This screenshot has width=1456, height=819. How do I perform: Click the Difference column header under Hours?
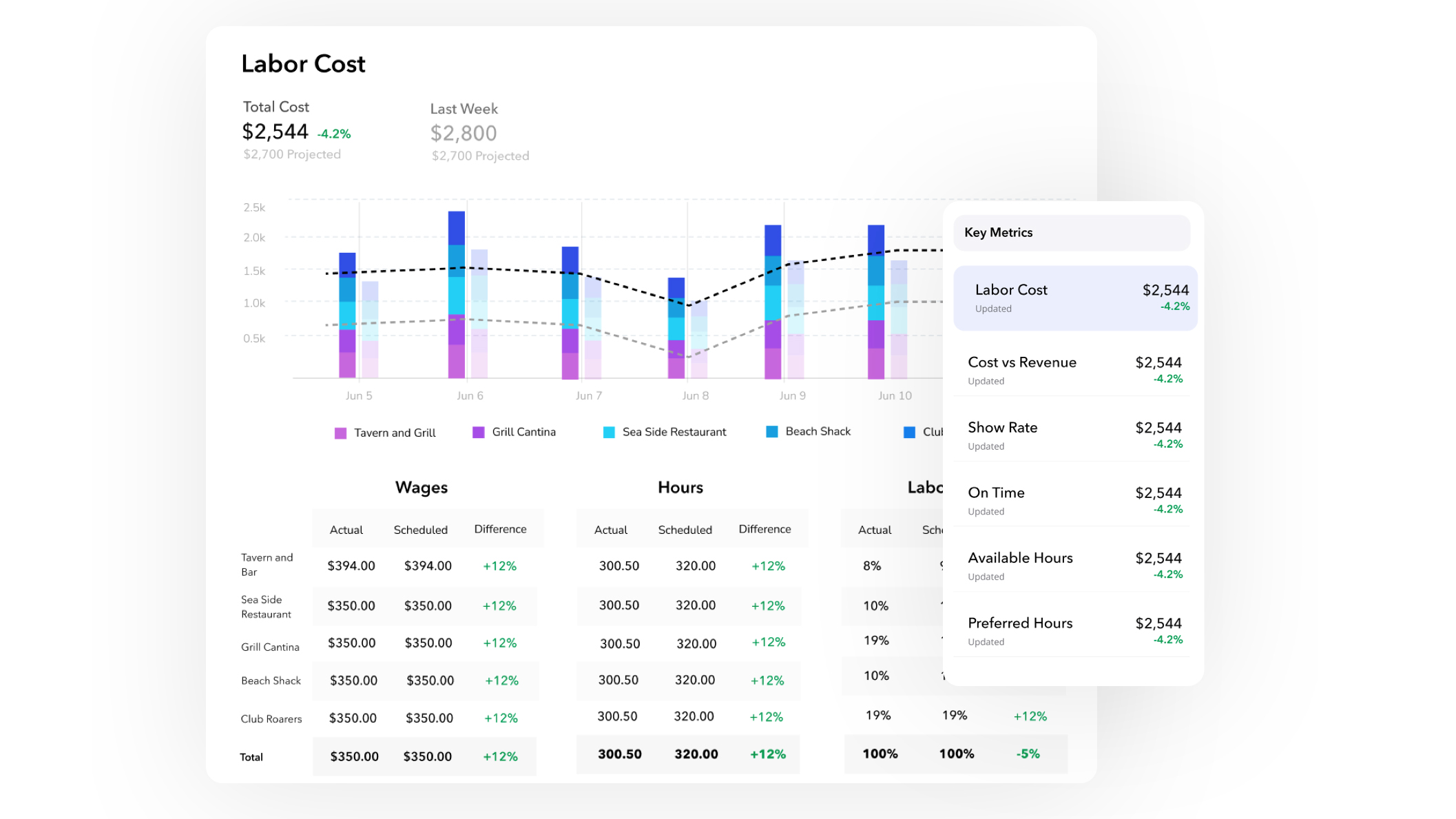click(x=765, y=529)
